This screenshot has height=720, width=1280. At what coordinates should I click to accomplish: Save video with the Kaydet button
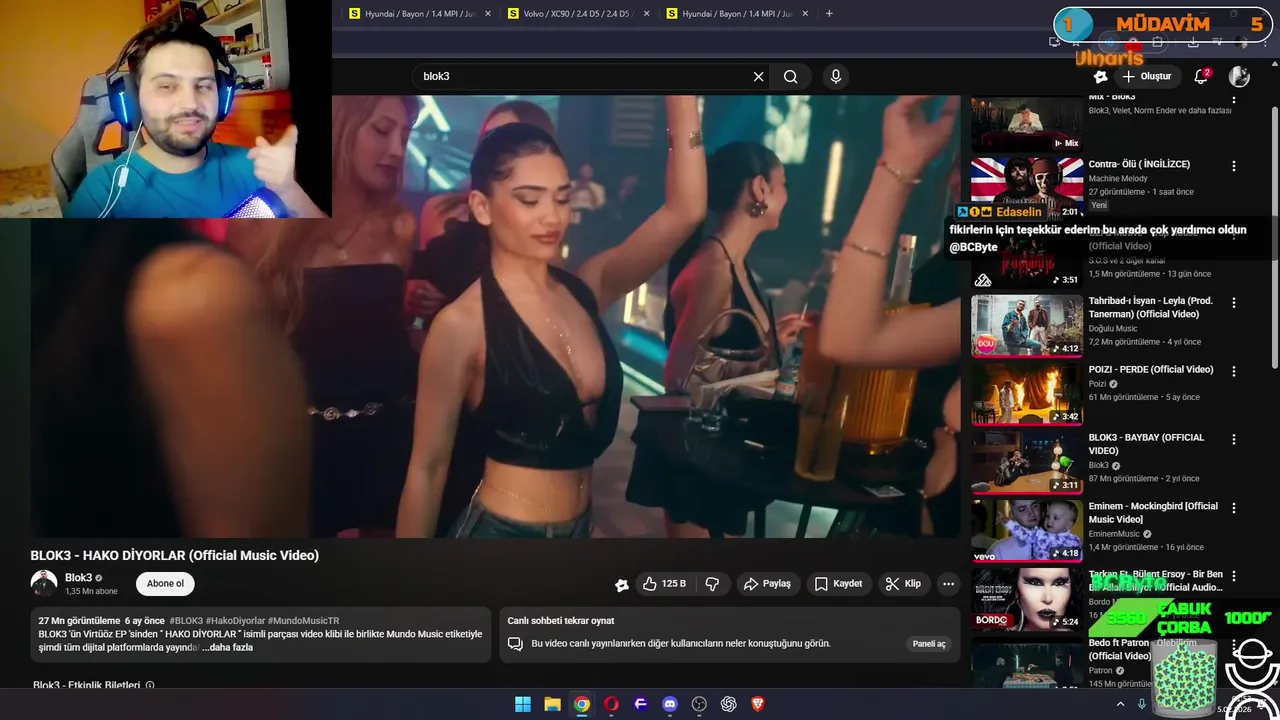pyautogui.click(x=838, y=584)
